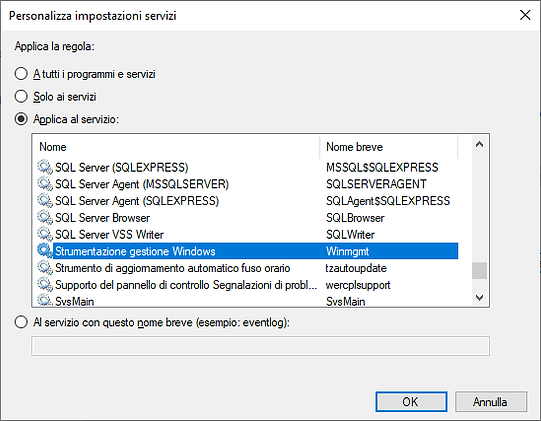Image resolution: width=541 pixels, height=421 pixels.
Task: Click the gear icon beside SQL Server Agent (MSSQLSERVER)
Action: [x=45, y=184]
